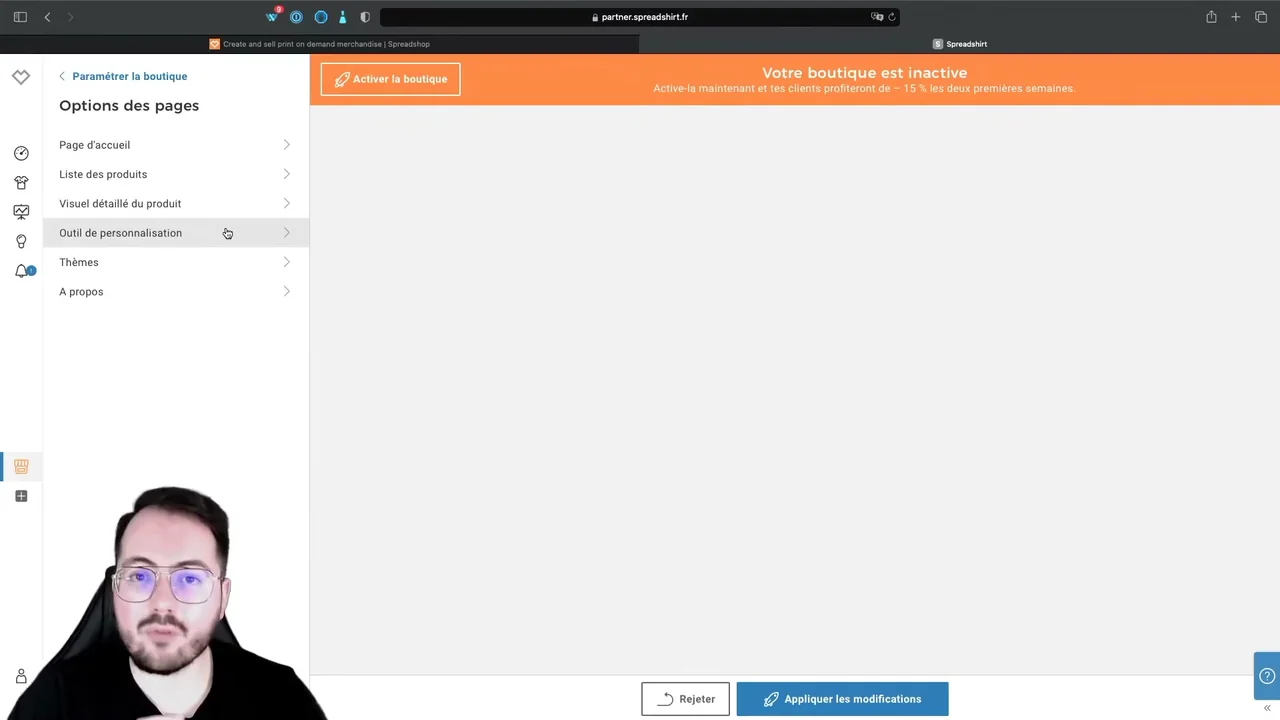
Task: Switch to the Spreadshop merchandise browser tab
Action: (x=319, y=44)
